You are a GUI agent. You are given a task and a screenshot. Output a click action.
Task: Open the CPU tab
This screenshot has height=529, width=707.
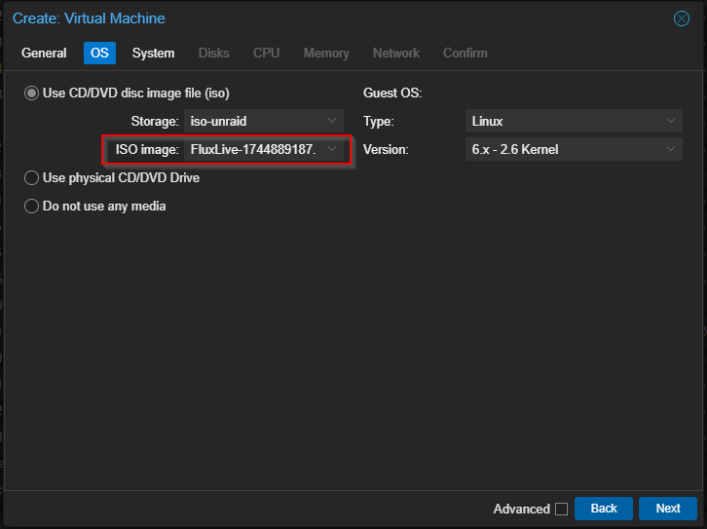(266, 53)
